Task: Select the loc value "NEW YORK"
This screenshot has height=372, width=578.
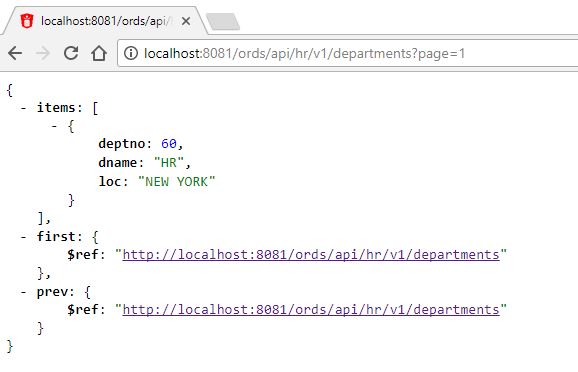Action: (x=177, y=182)
